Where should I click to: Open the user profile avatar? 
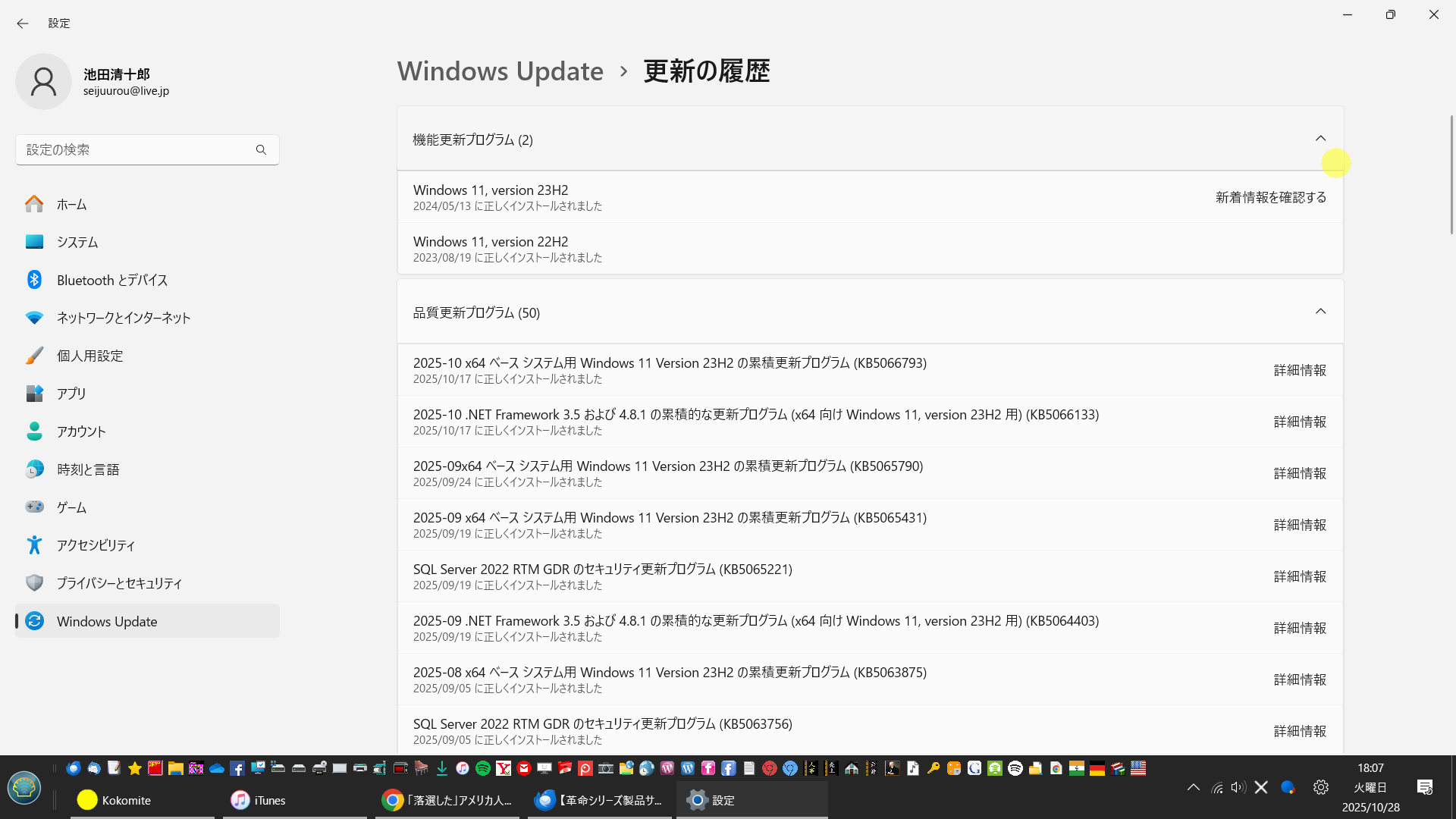(43, 81)
